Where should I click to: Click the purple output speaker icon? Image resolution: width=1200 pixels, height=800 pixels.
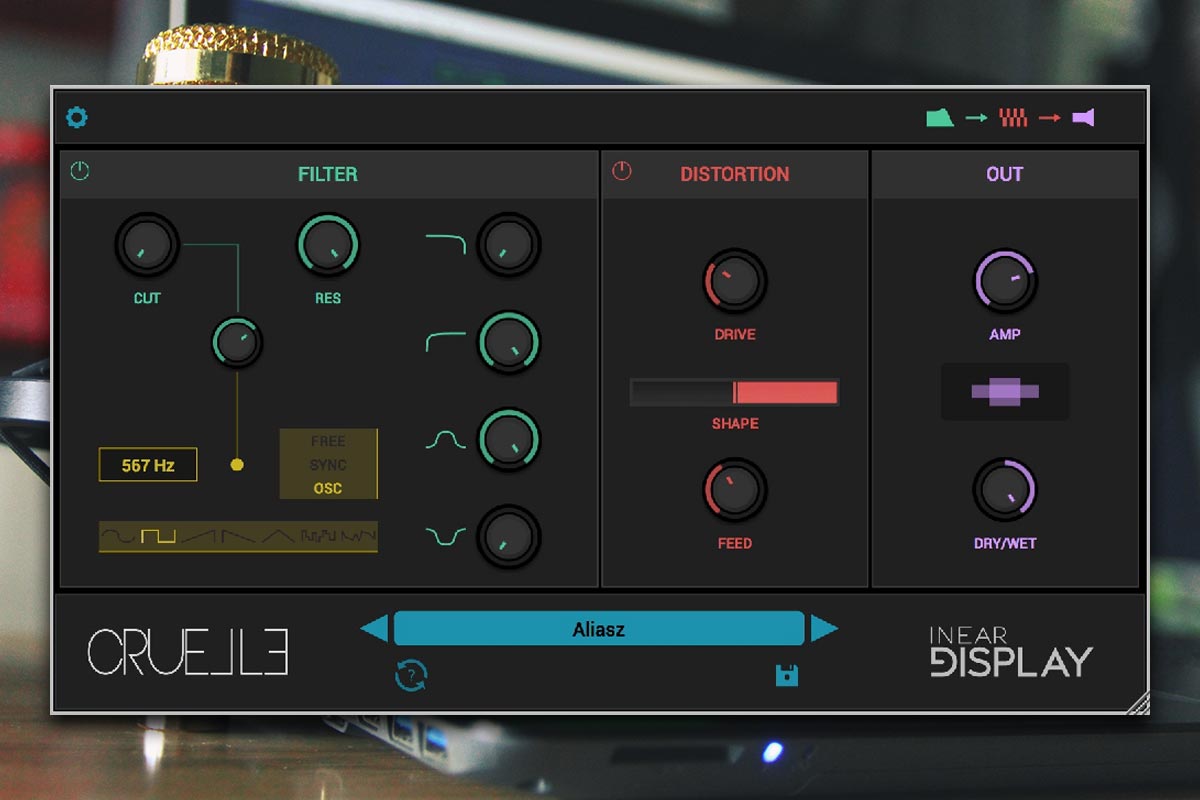pyautogui.click(x=1083, y=118)
